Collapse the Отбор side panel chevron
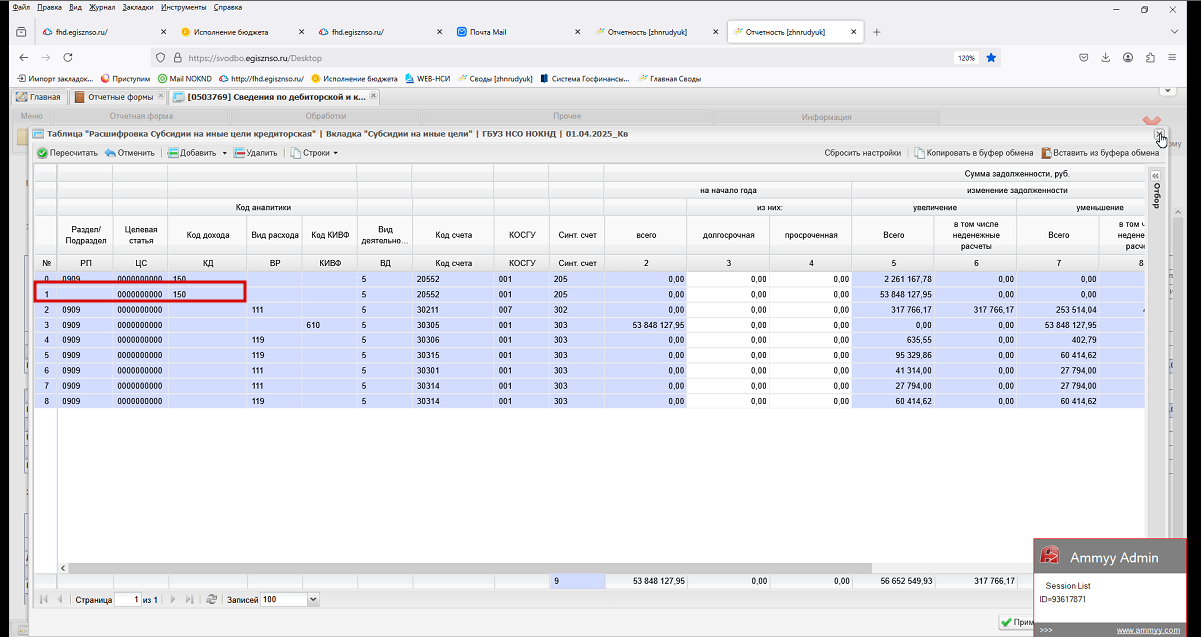1201x637 pixels. coord(1156,175)
